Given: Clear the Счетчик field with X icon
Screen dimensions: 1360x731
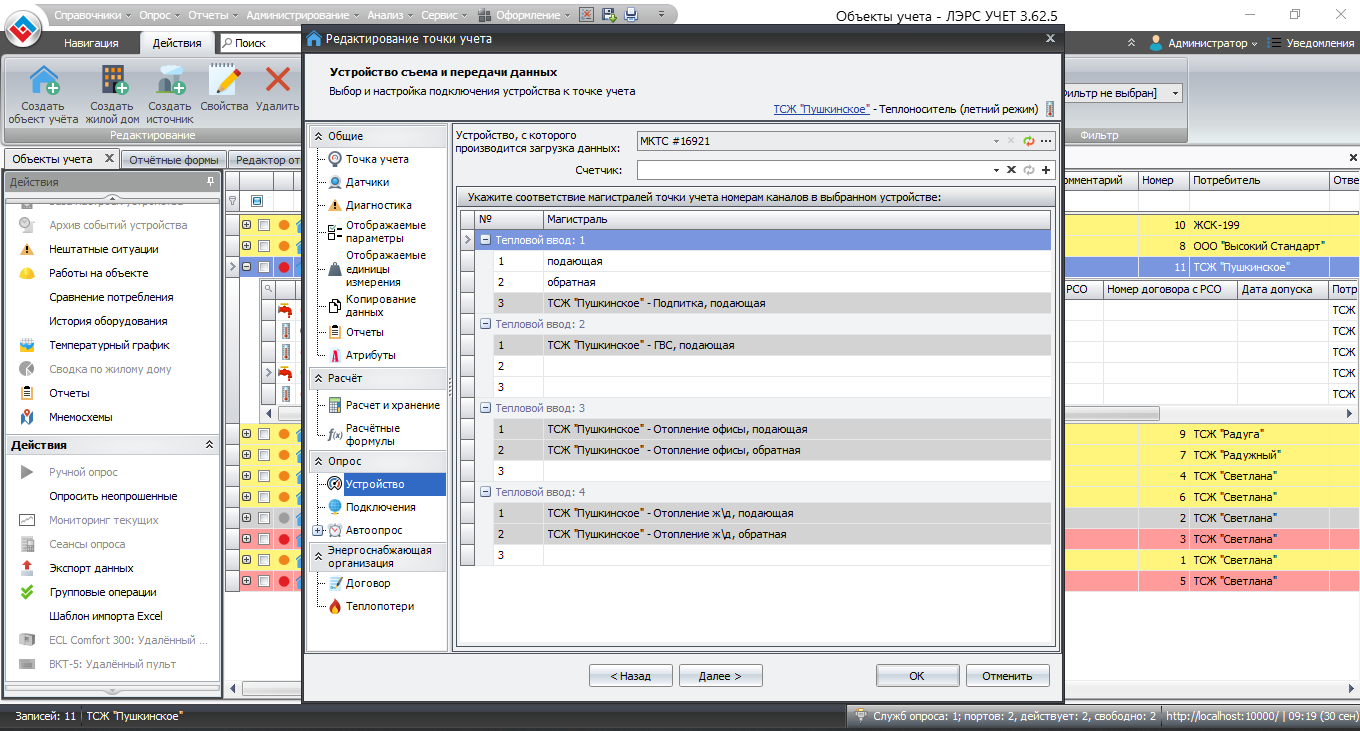Looking at the screenshot, I should (1011, 170).
